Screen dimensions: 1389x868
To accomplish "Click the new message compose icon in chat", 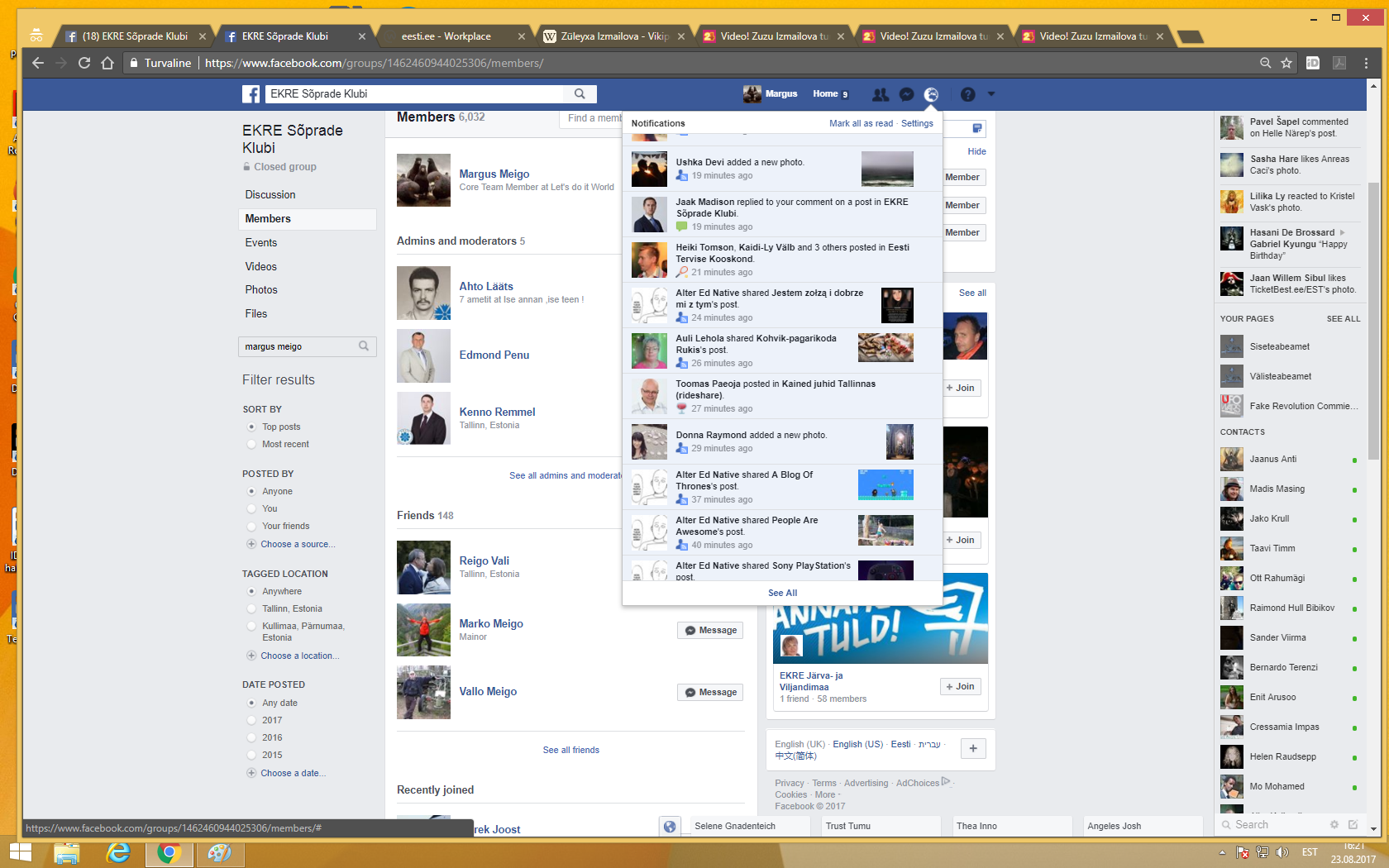I will (x=1353, y=824).
